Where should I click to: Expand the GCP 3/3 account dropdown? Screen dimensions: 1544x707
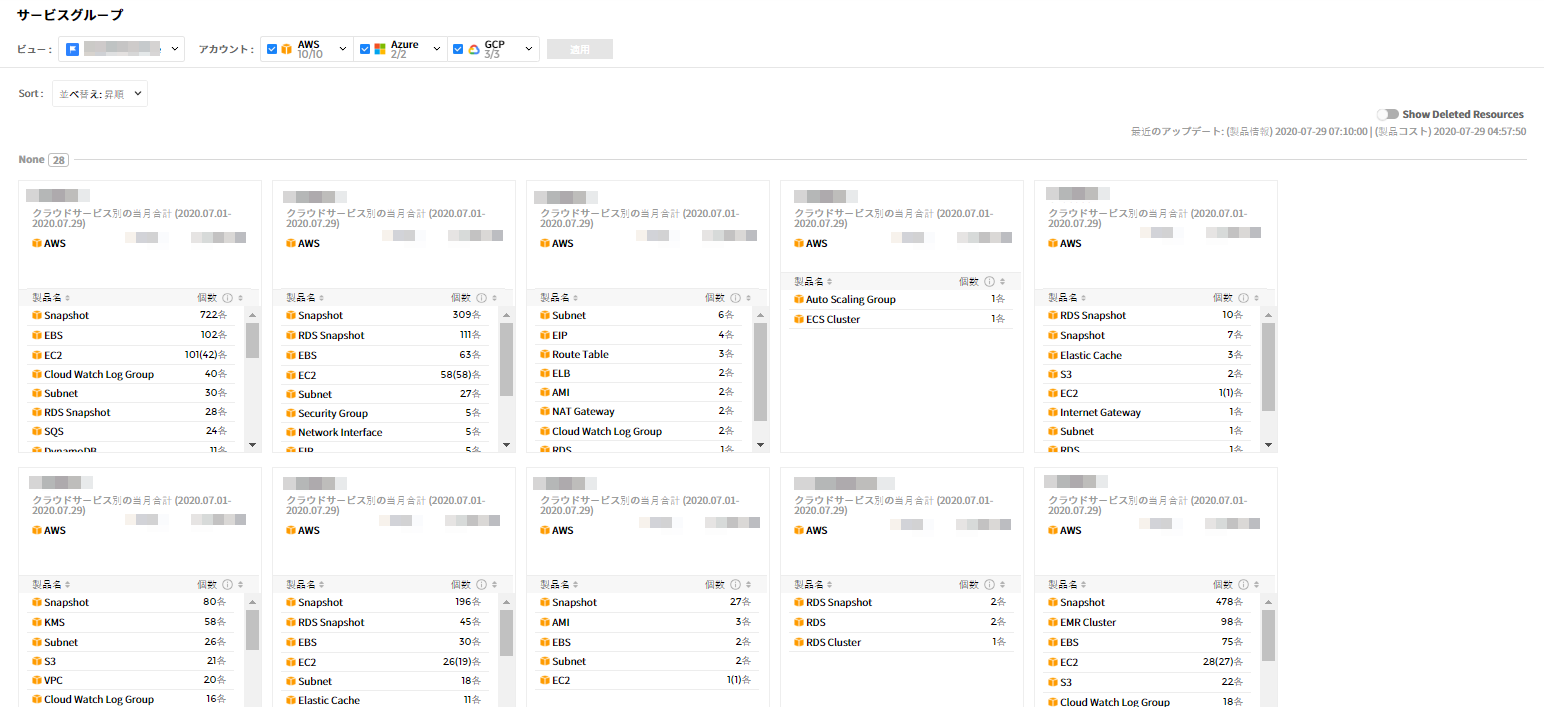[x=529, y=49]
